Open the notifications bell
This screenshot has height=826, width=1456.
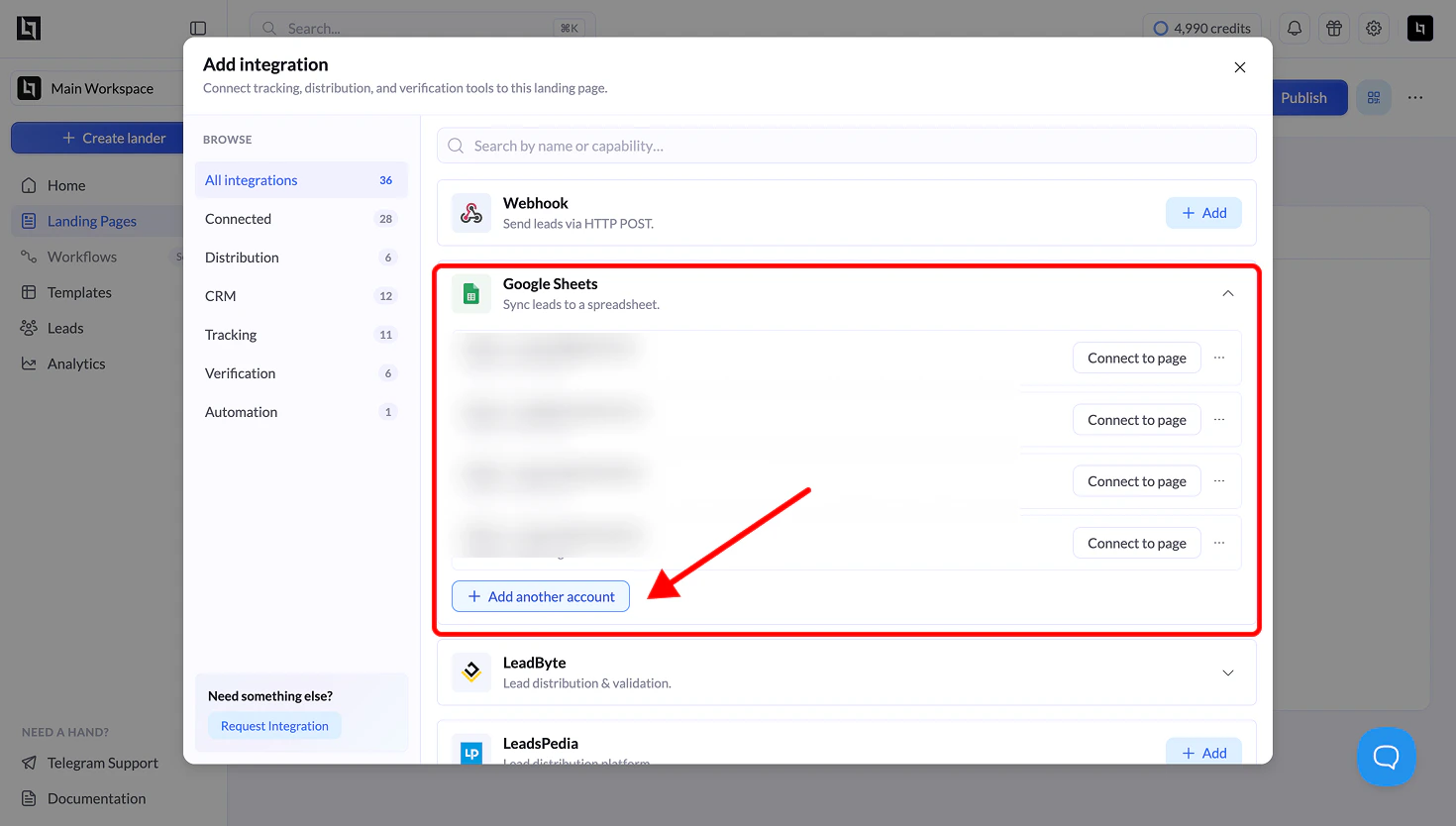pyautogui.click(x=1295, y=28)
